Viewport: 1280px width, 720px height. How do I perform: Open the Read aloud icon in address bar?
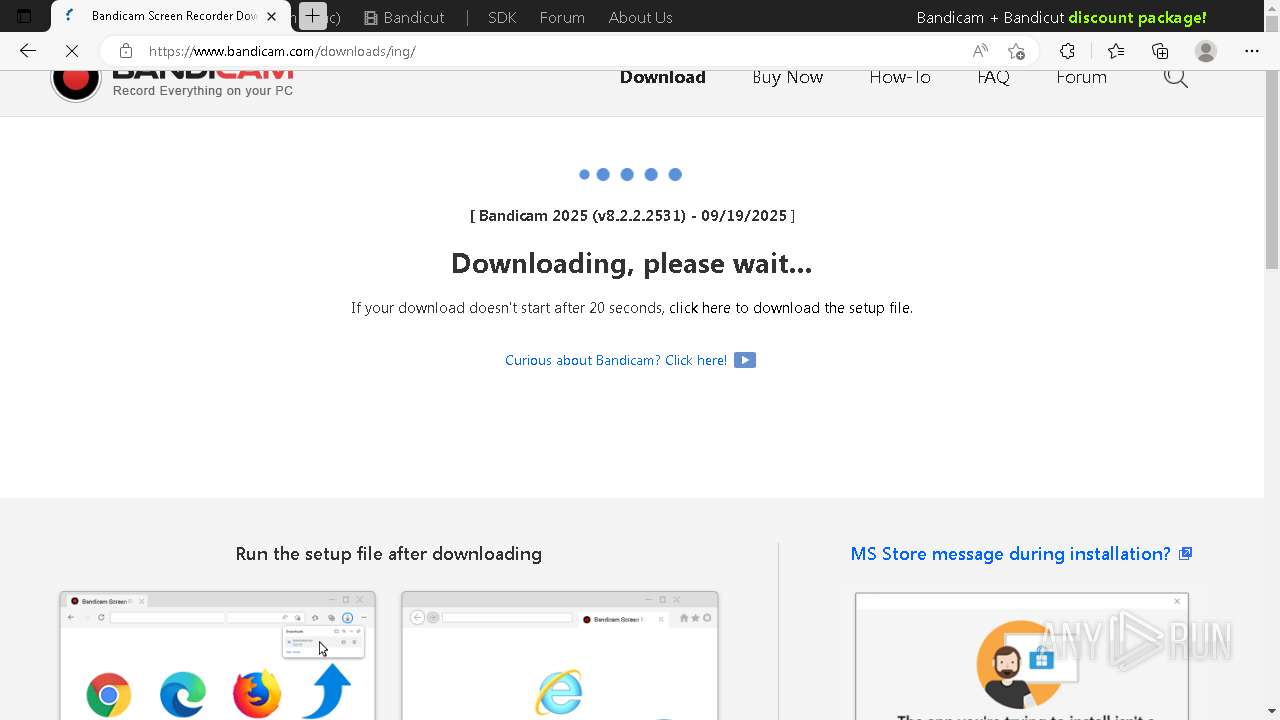980,51
